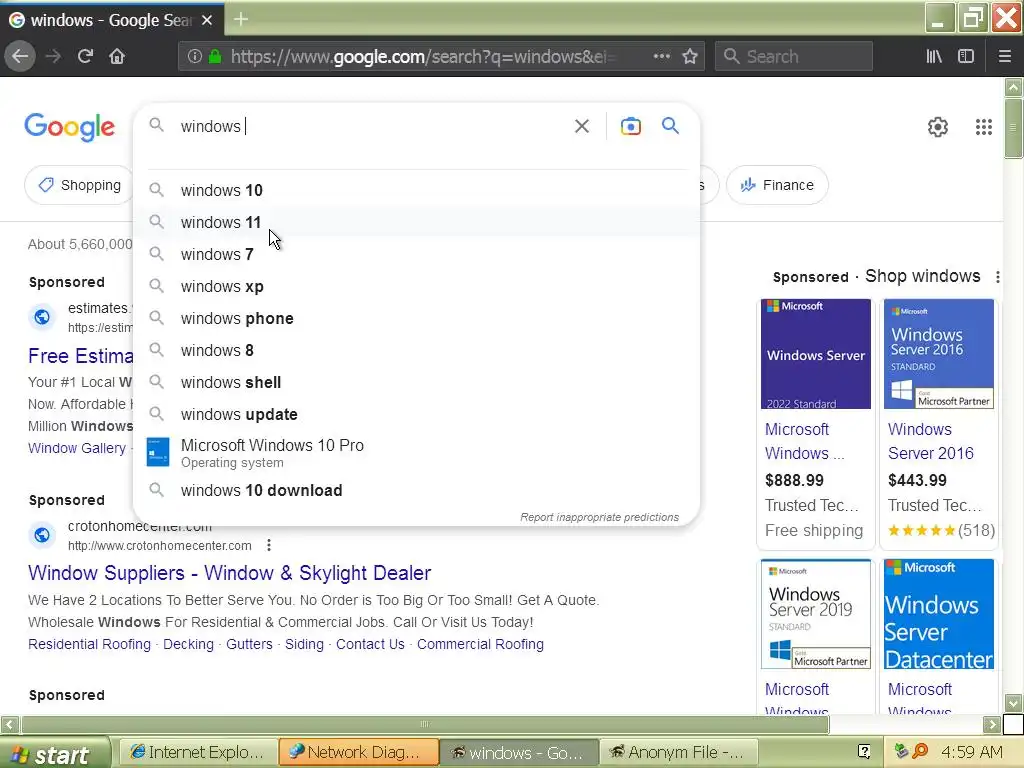Open options dots next to Shop windows
Screen dimensions: 1024x768
point(997,277)
